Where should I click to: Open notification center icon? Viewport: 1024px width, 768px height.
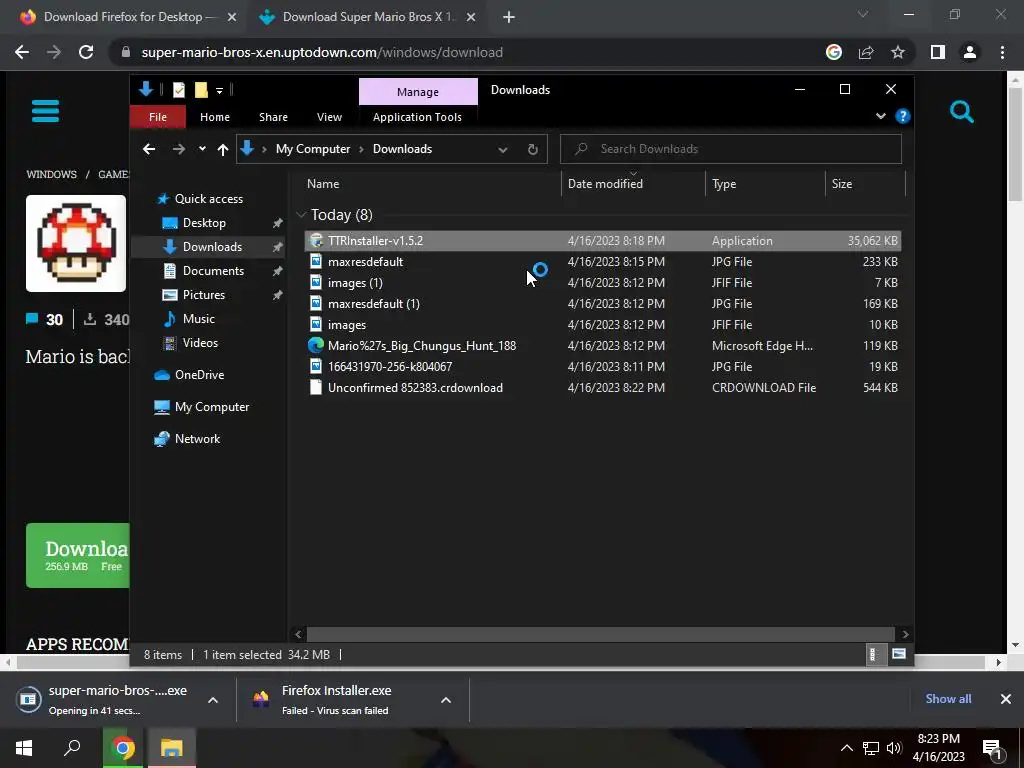[993, 748]
